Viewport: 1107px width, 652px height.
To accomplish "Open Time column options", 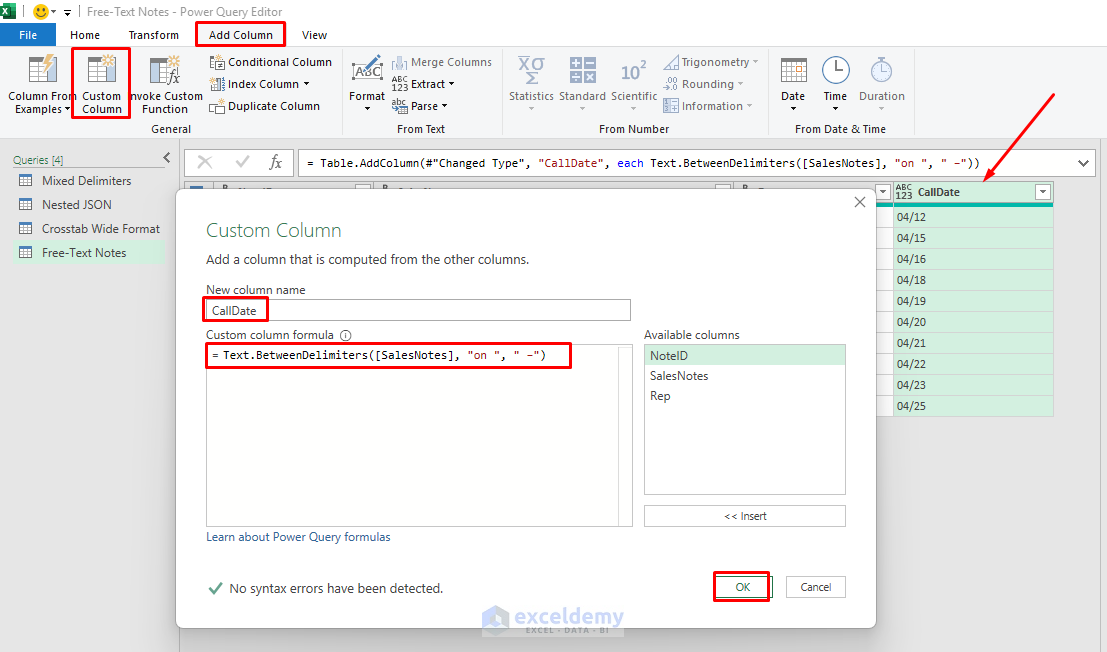I will tap(835, 83).
